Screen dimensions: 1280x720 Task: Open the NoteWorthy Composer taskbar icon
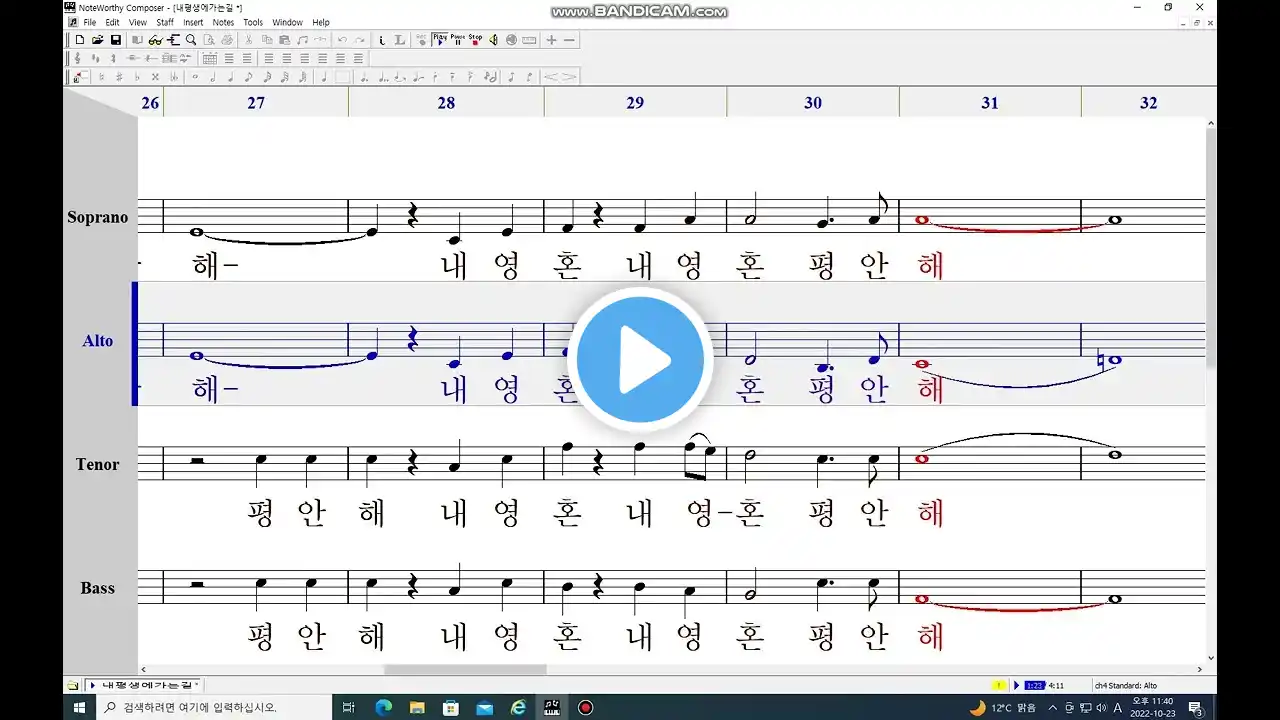click(551, 707)
